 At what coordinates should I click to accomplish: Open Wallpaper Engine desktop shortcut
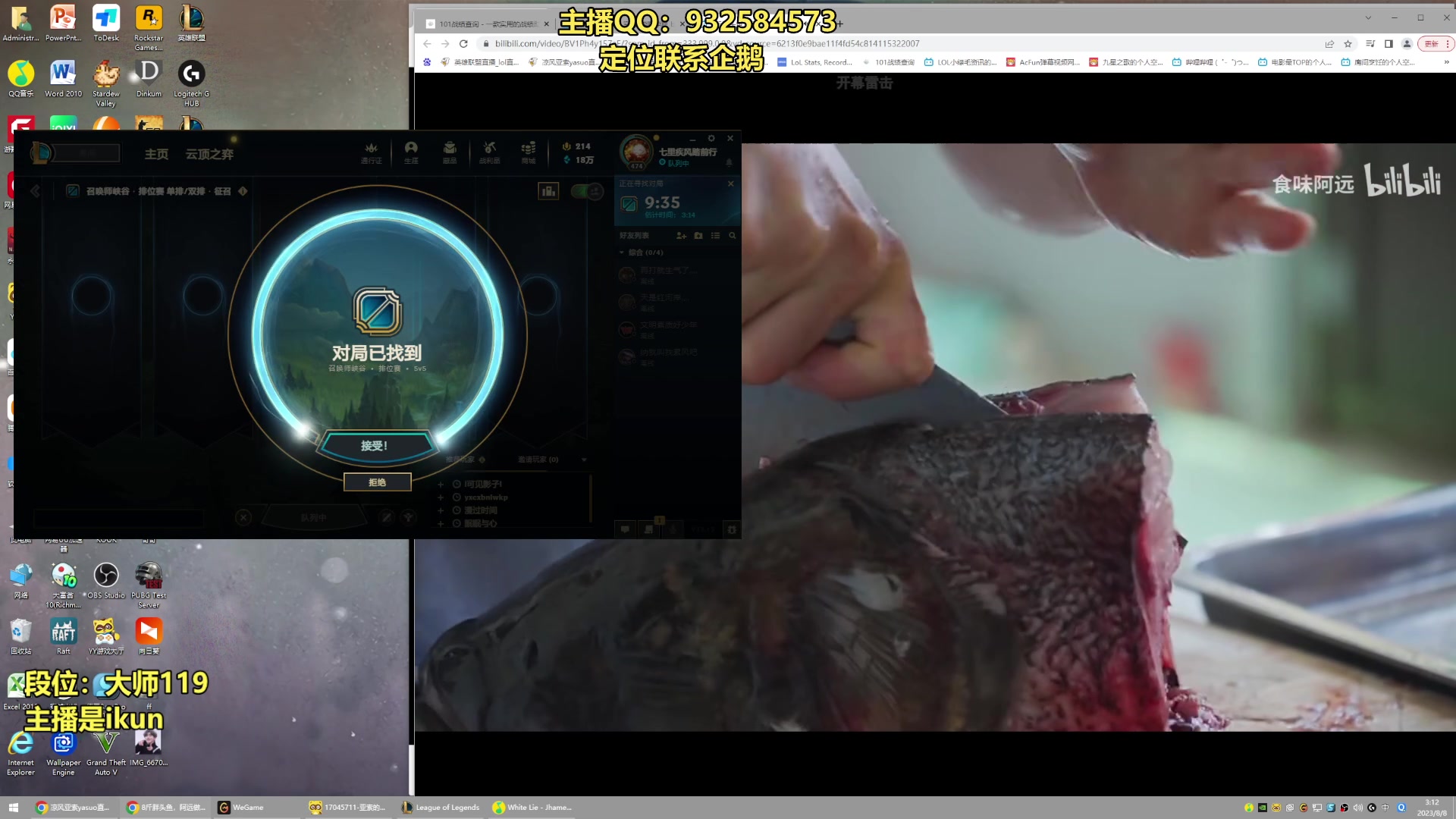[x=64, y=753]
